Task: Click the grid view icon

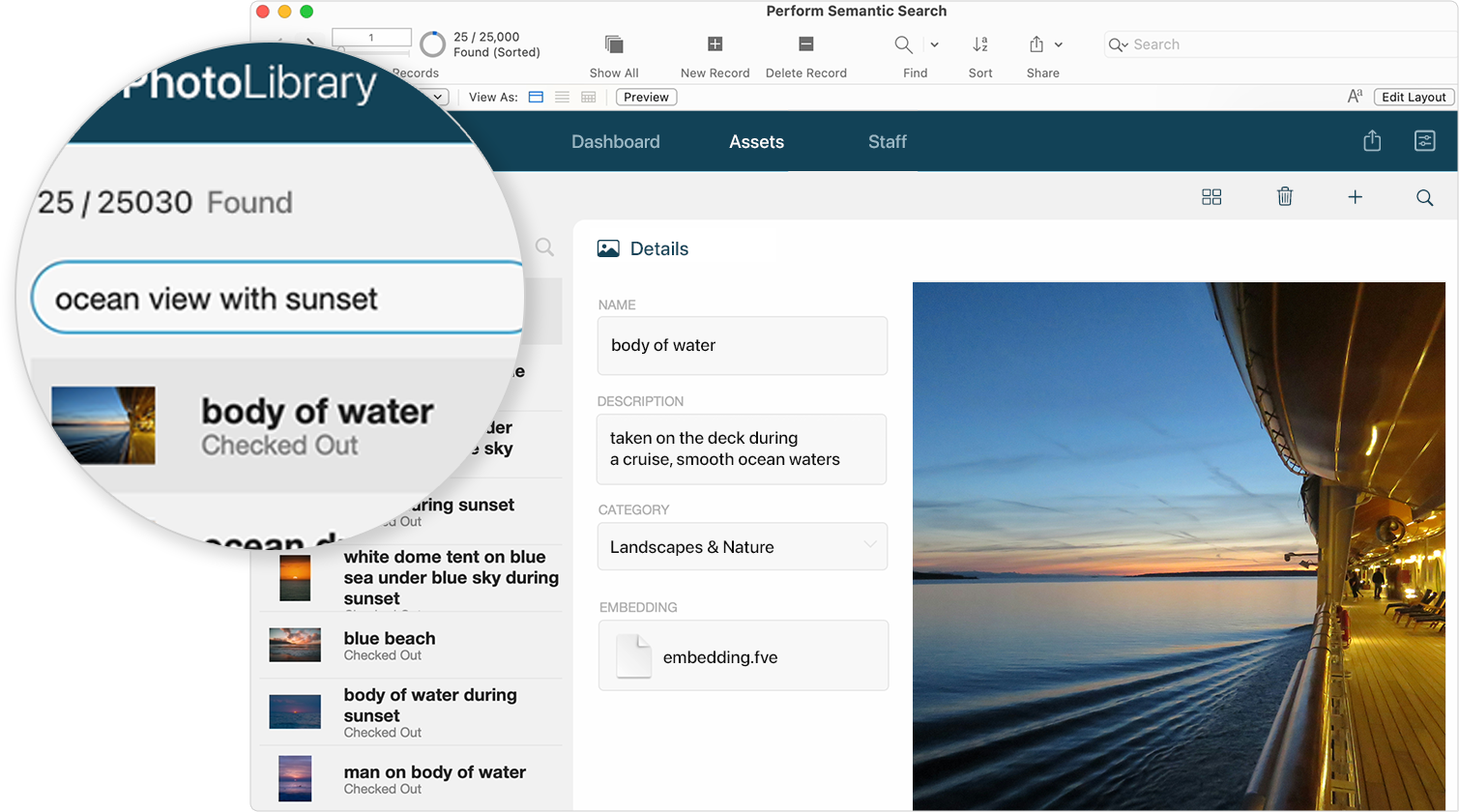Action: tap(1211, 197)
